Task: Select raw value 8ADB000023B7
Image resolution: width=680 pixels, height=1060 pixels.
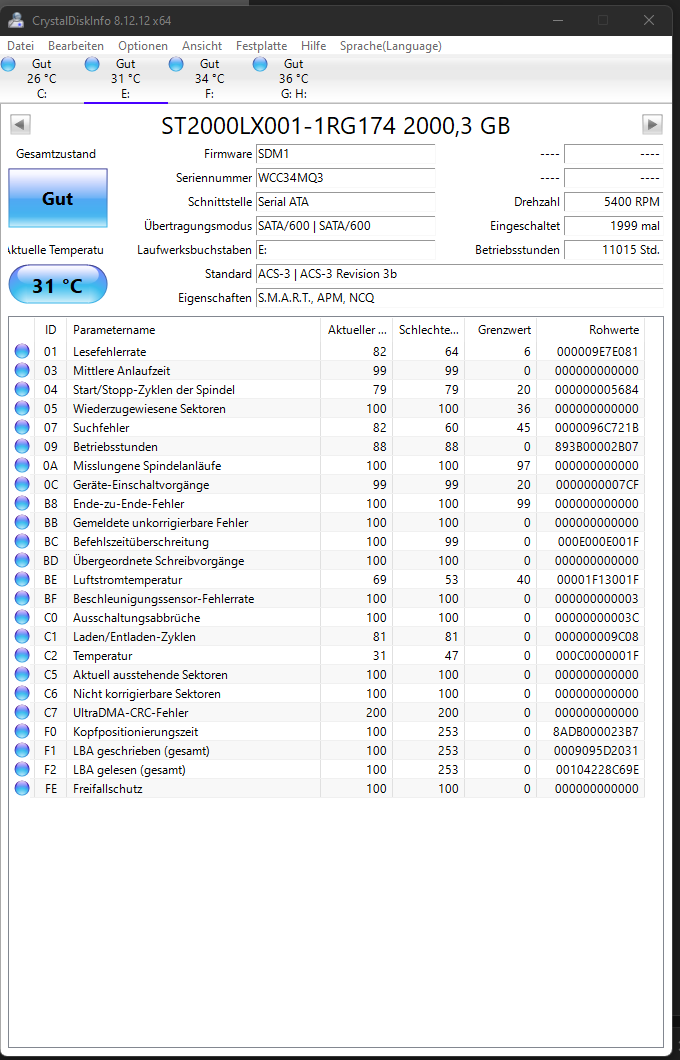Action: click(597, 731)
